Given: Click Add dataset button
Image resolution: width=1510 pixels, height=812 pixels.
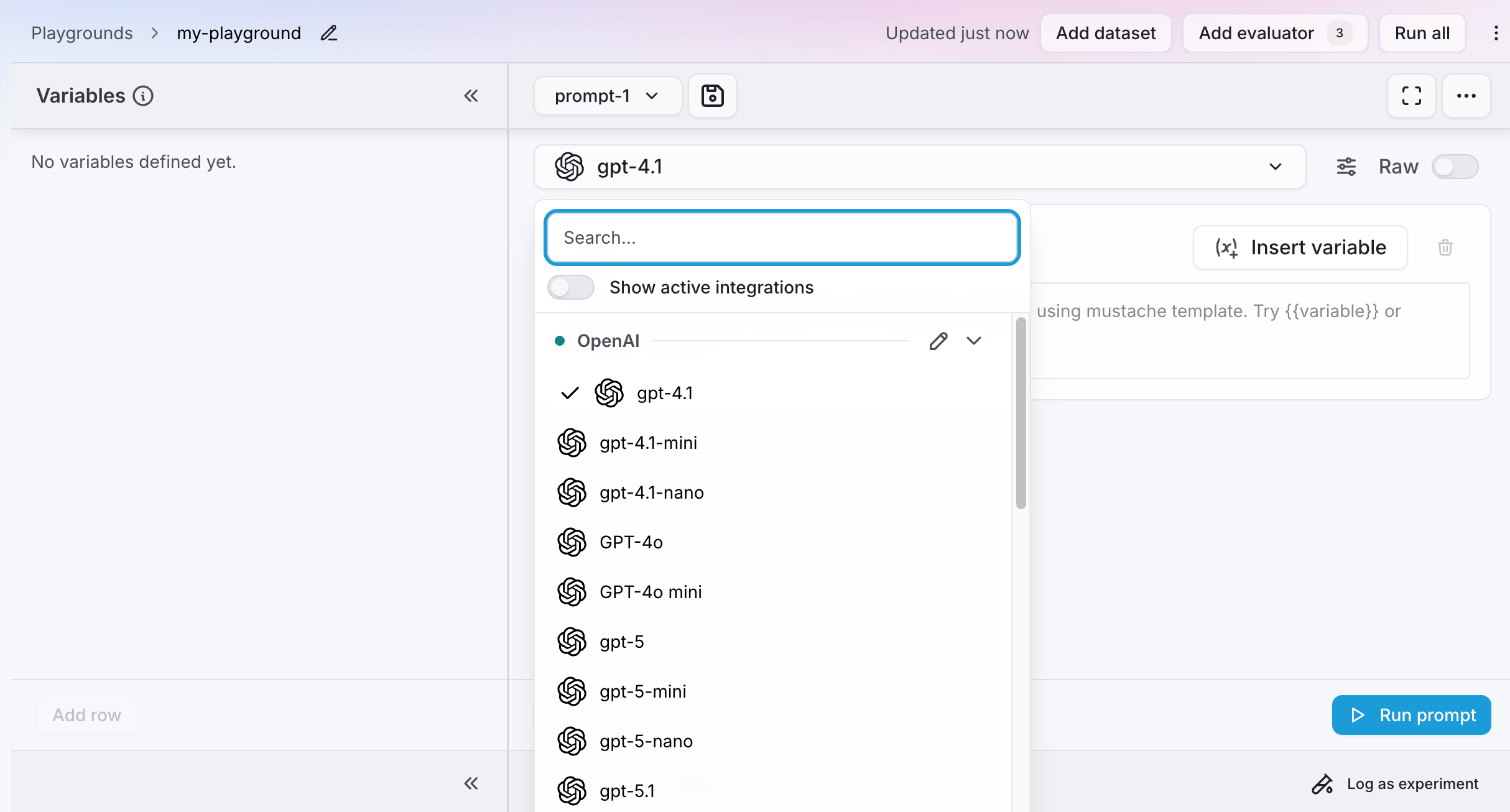Looking at the screenshot, I should tap(1106, 33).
